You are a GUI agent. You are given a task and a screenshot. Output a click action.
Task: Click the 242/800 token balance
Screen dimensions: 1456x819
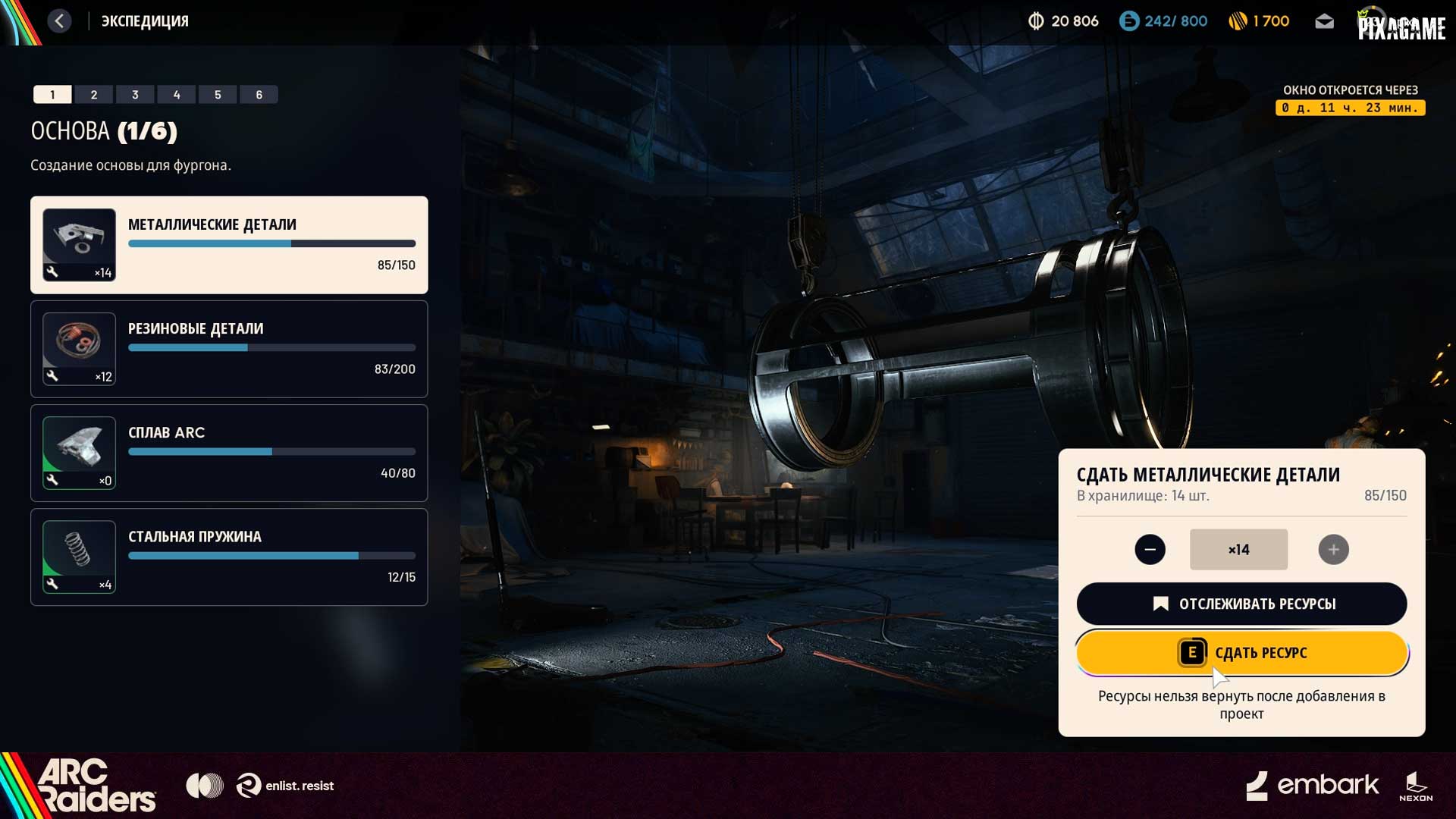coord(1175,21)
